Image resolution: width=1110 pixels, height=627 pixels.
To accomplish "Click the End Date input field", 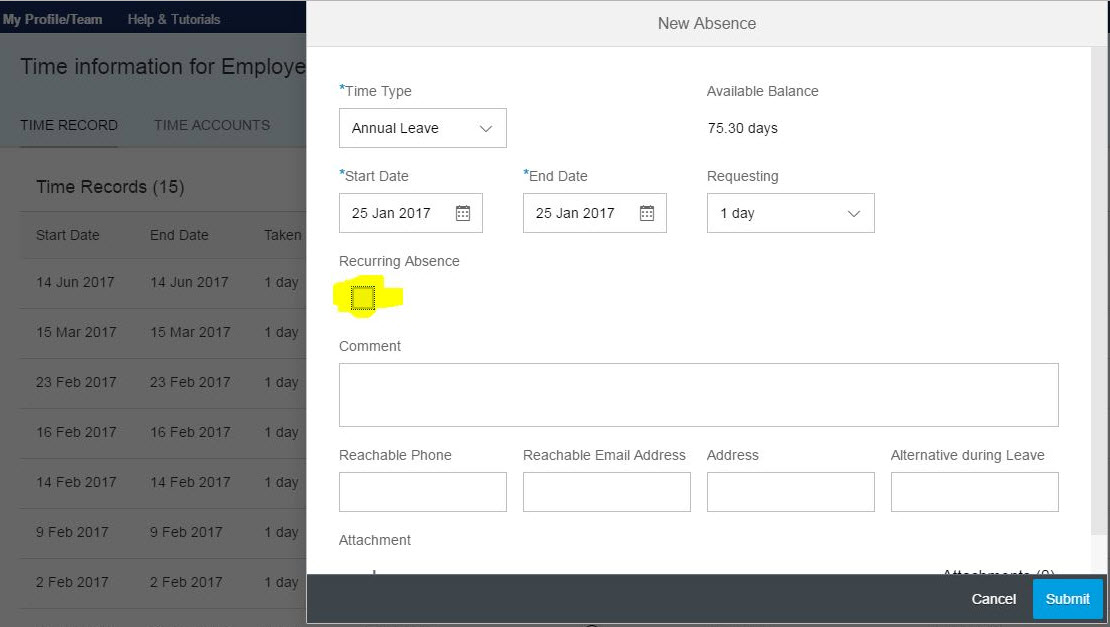I will 595,213.
